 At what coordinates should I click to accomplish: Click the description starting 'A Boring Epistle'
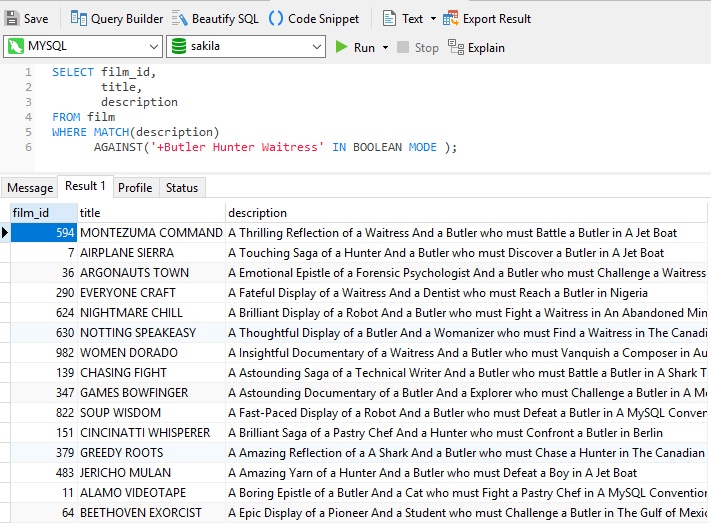click(x=468, y=492)
